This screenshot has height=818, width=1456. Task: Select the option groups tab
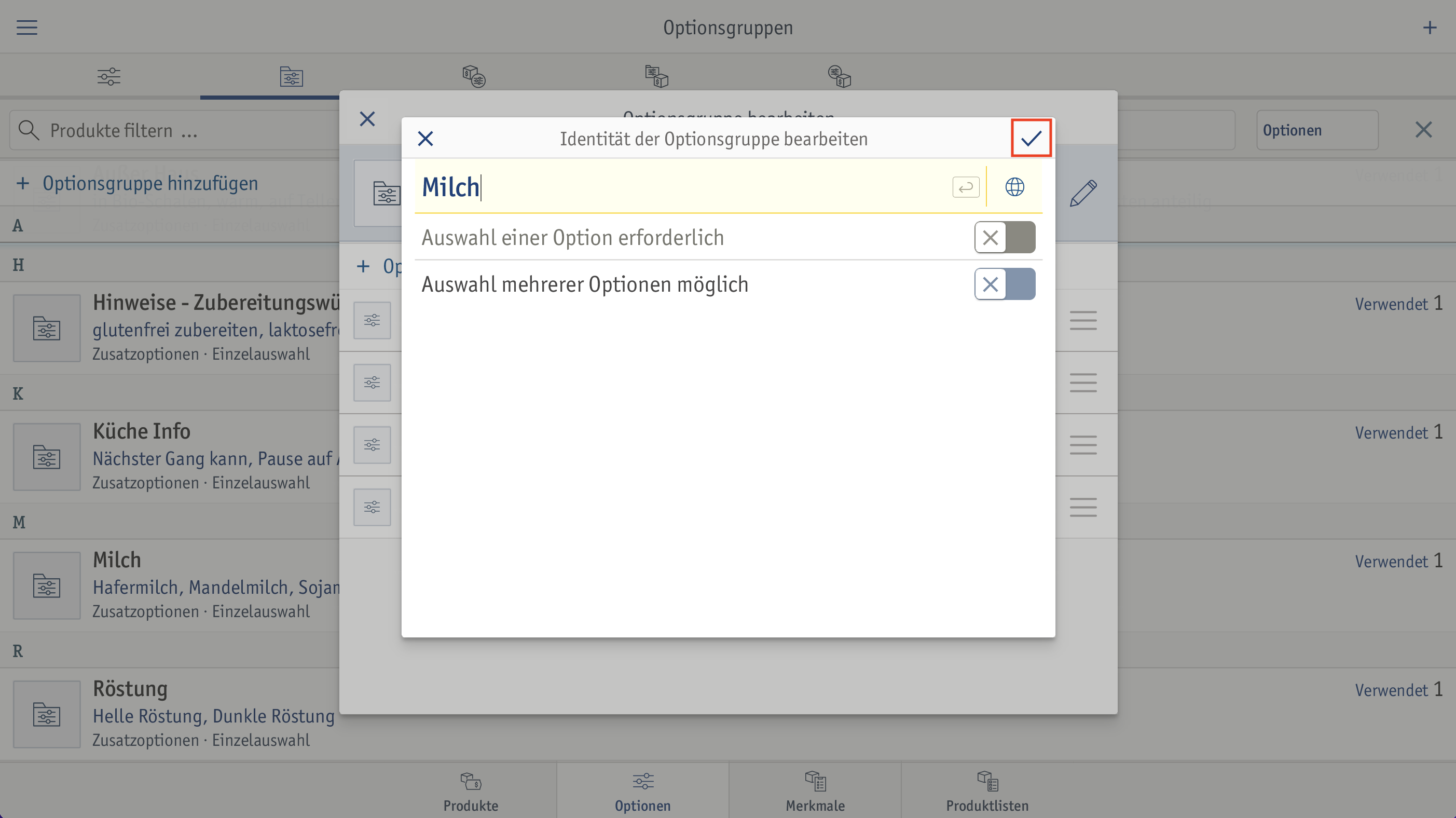coord(291,76)
